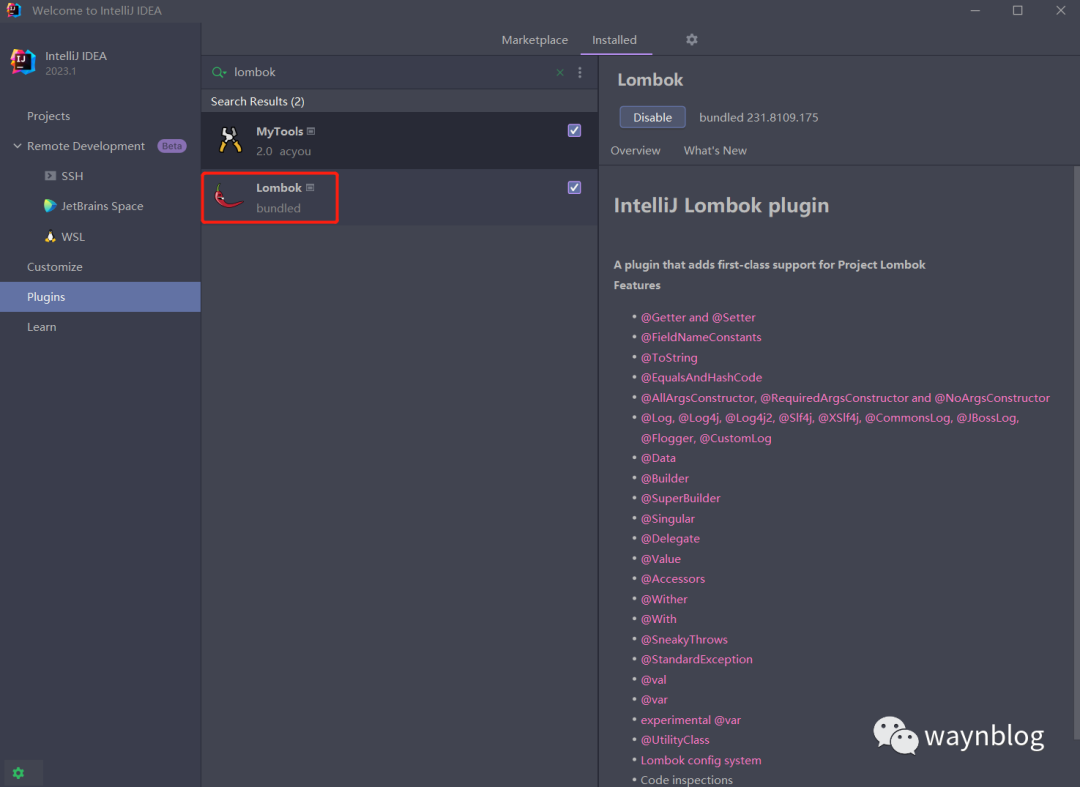Click the WSL penguin icon

coord(50,236)
